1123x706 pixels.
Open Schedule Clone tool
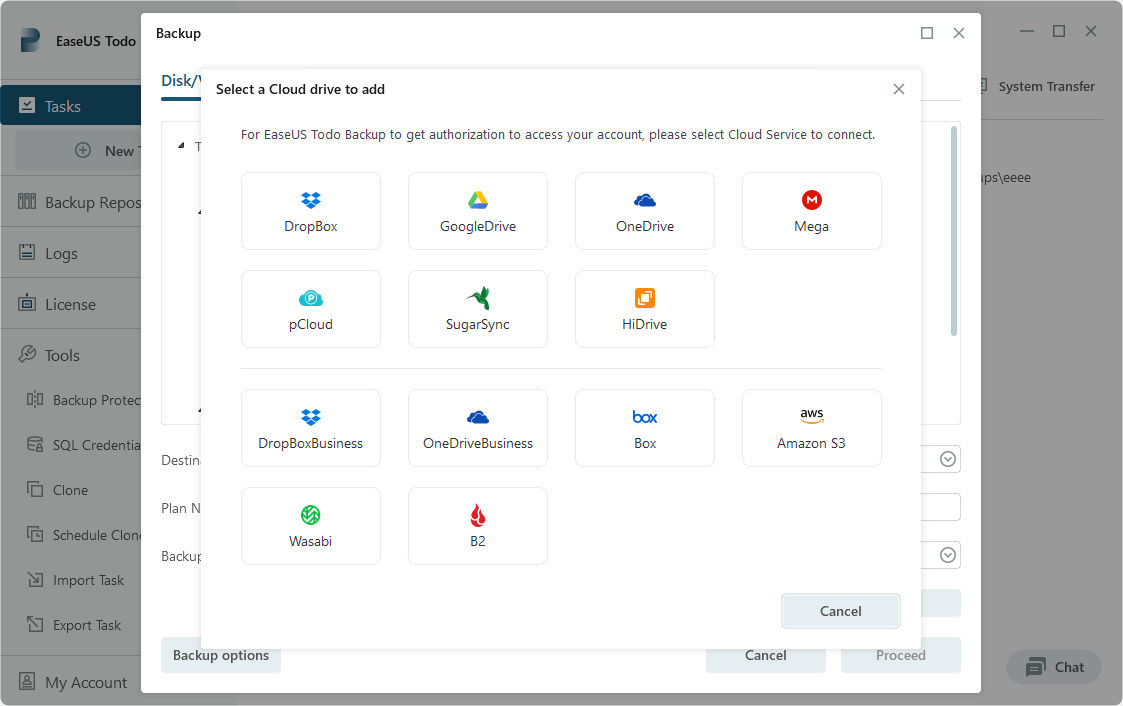click(x=83, y=535)
